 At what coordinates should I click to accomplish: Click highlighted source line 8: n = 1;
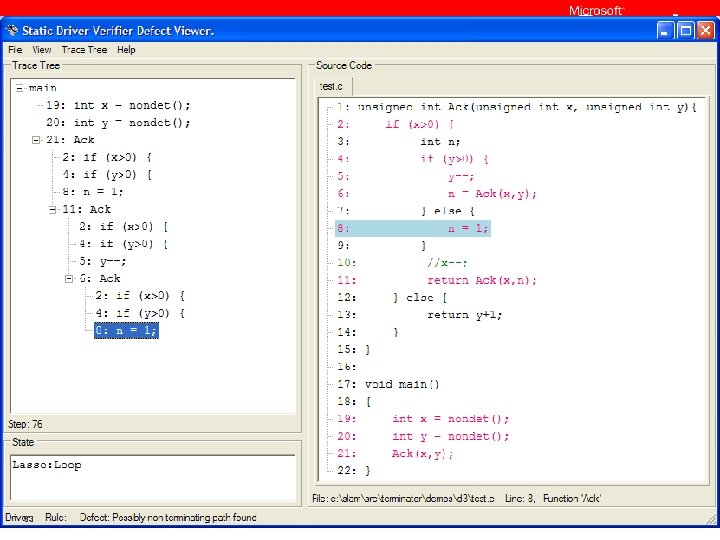(413, 228)
